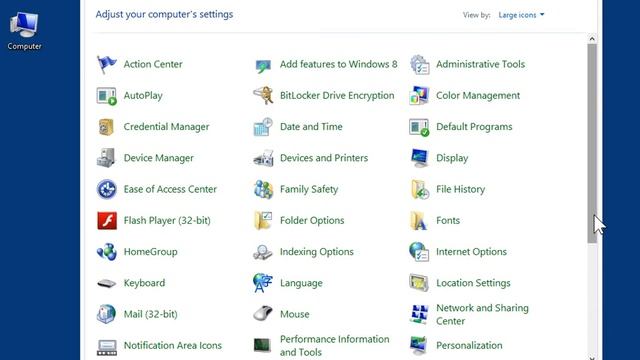Open 'Language' text link

[301, 283]
